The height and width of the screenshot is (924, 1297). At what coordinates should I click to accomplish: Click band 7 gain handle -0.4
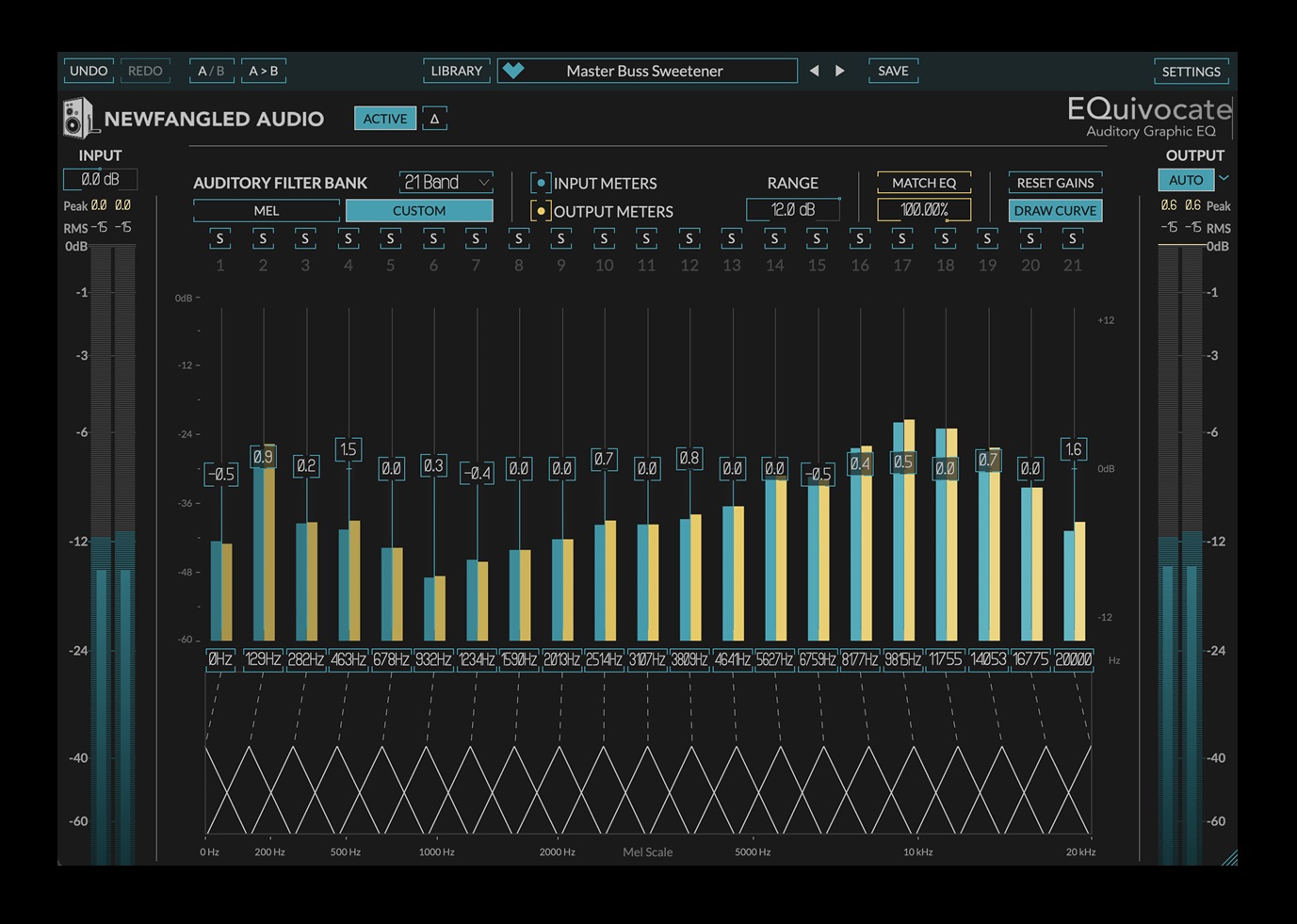[478, 473]
